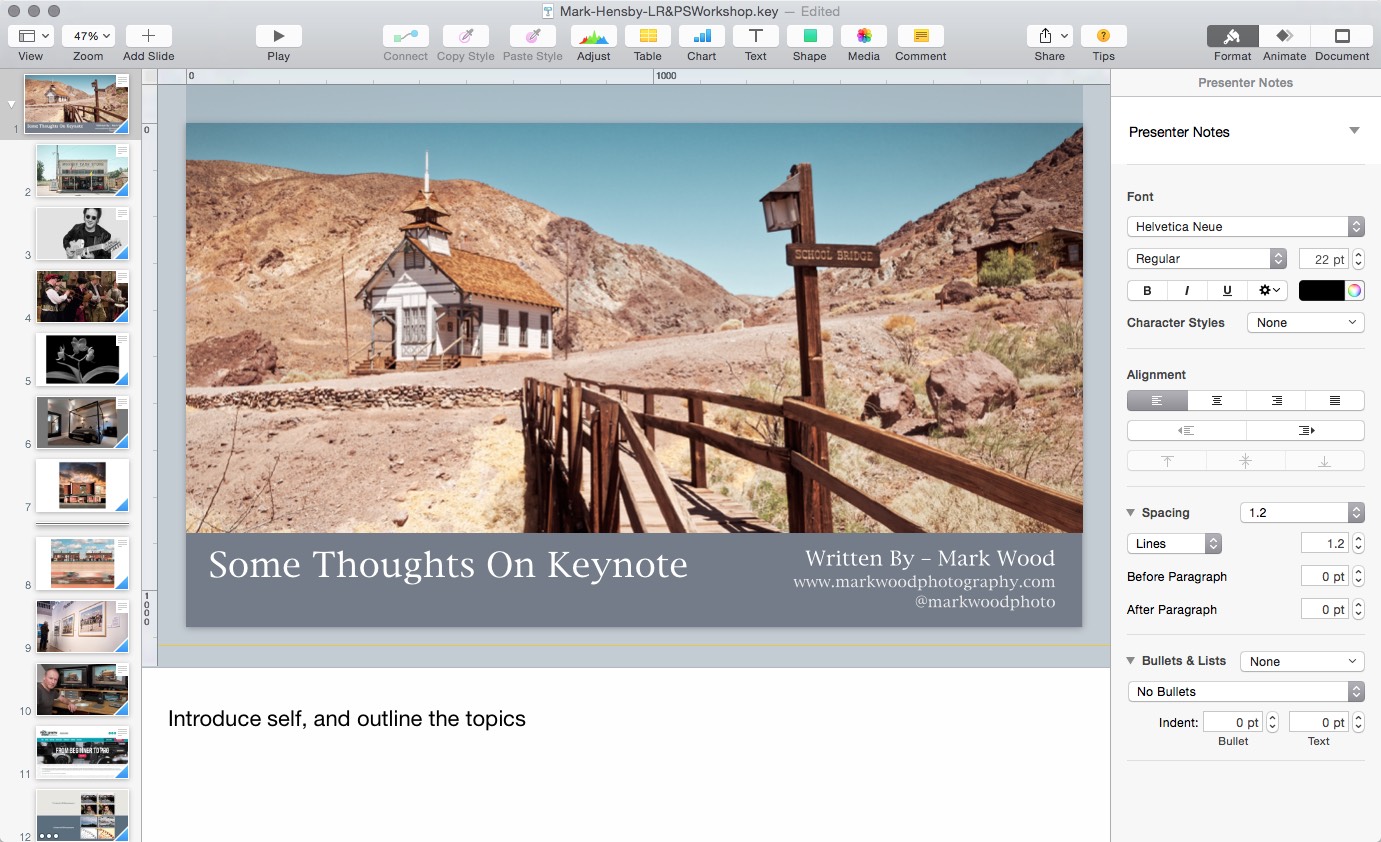Click the Text indent field
The width and height of the screenshot is (1381, 842).
pos(1319,723)
